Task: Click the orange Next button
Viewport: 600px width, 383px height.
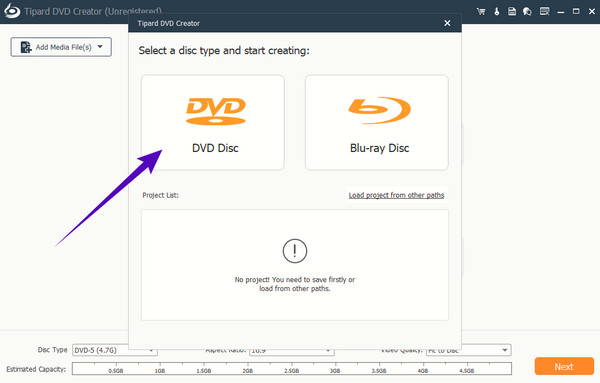Action: pos(564,367)
